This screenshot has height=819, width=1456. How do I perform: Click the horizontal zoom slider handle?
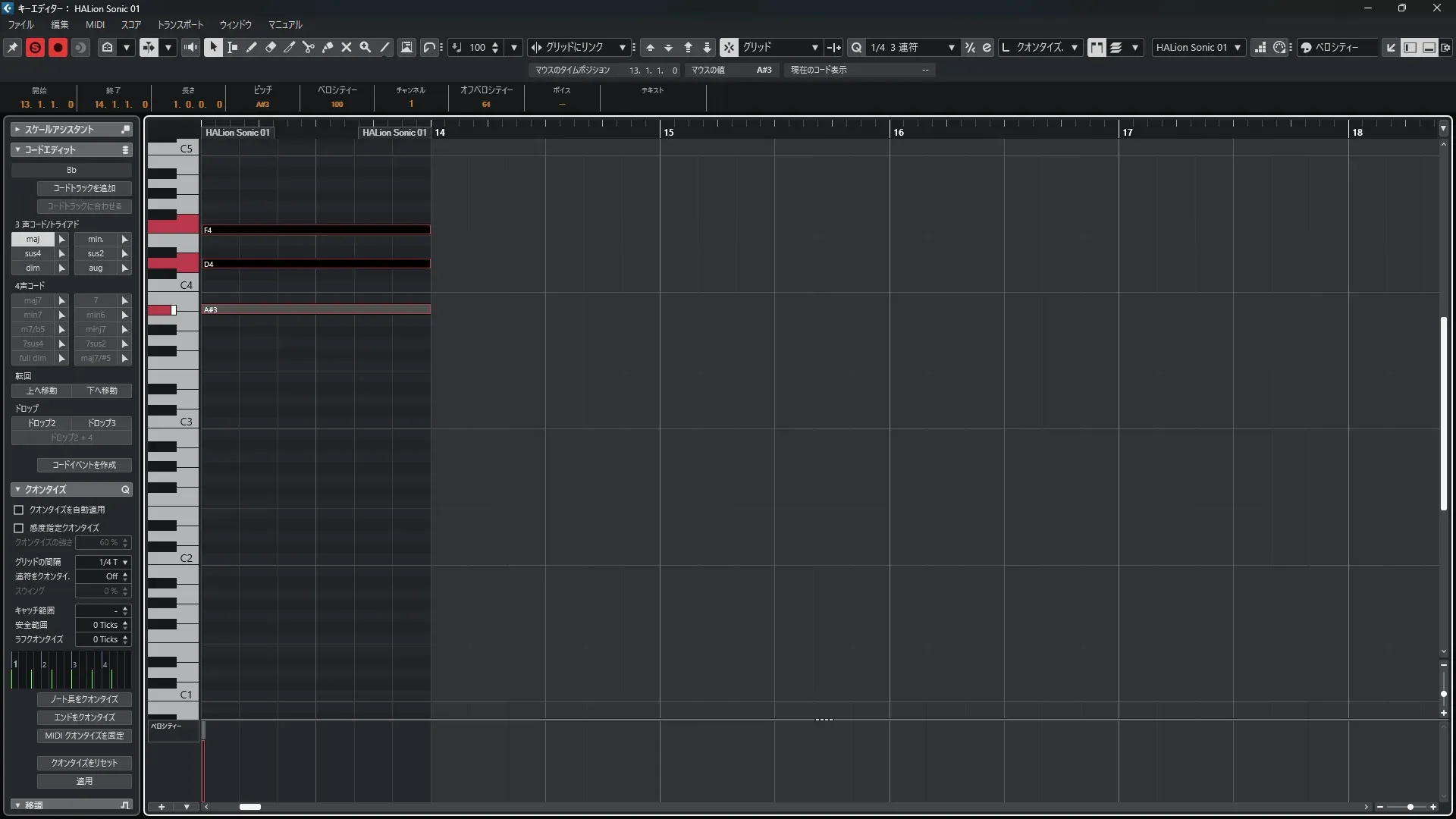click(1410, 807)
